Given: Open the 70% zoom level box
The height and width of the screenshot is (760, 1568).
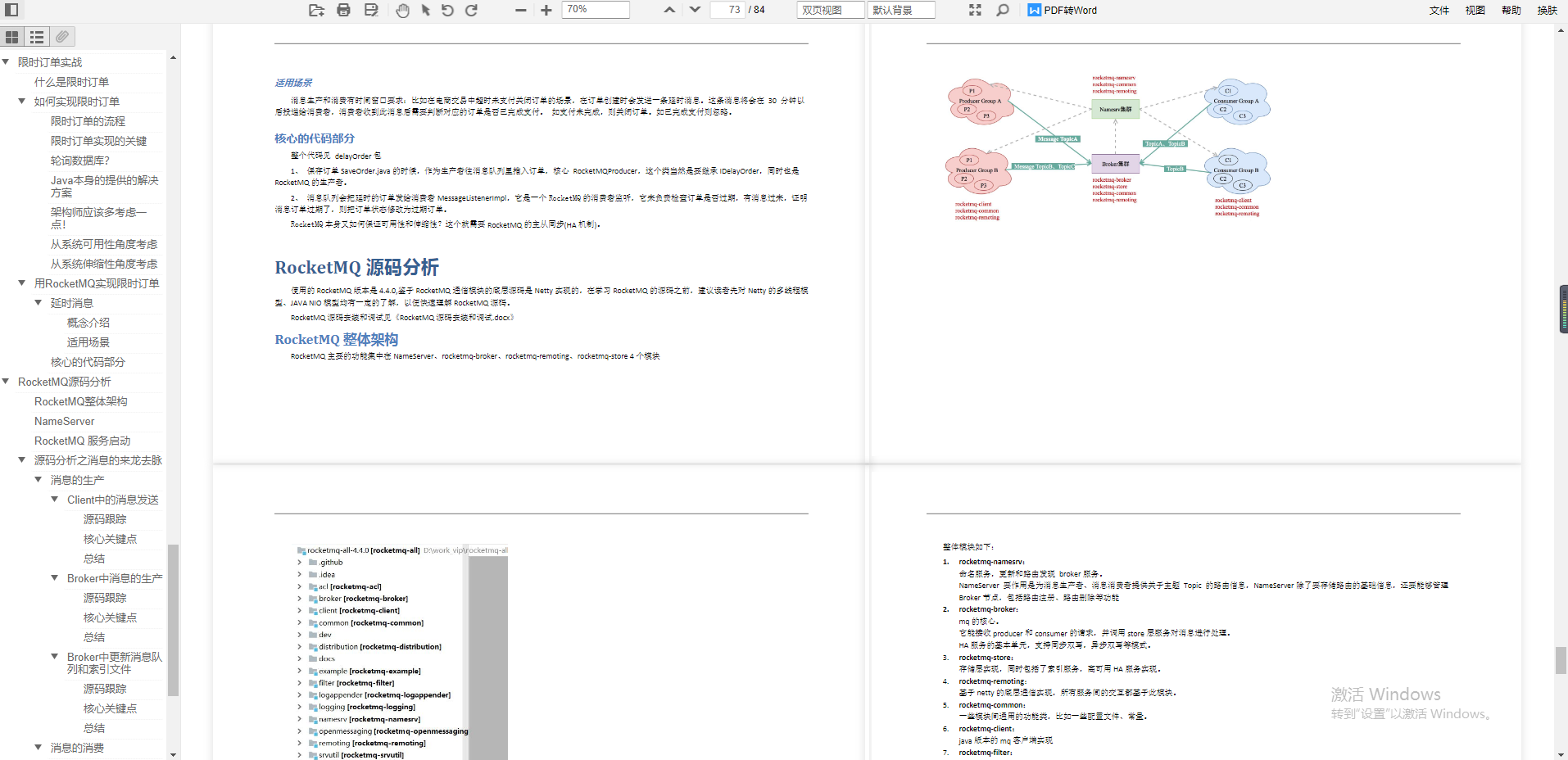Looking at the screenshot, I should pyautogui.click(x=596, y=10).
